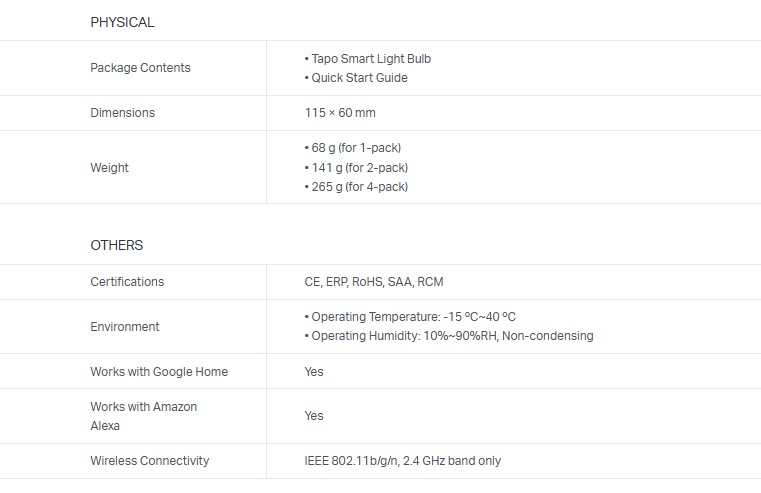Viewport: 761px width, 493px height.
Task: Select the Environment row label
Action: 124,327
